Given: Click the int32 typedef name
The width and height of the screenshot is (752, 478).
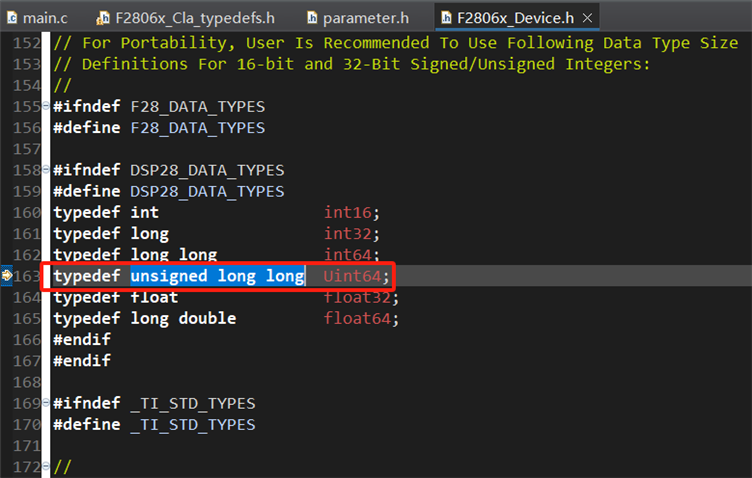Looking at the screenshot, I should [348, 234].
